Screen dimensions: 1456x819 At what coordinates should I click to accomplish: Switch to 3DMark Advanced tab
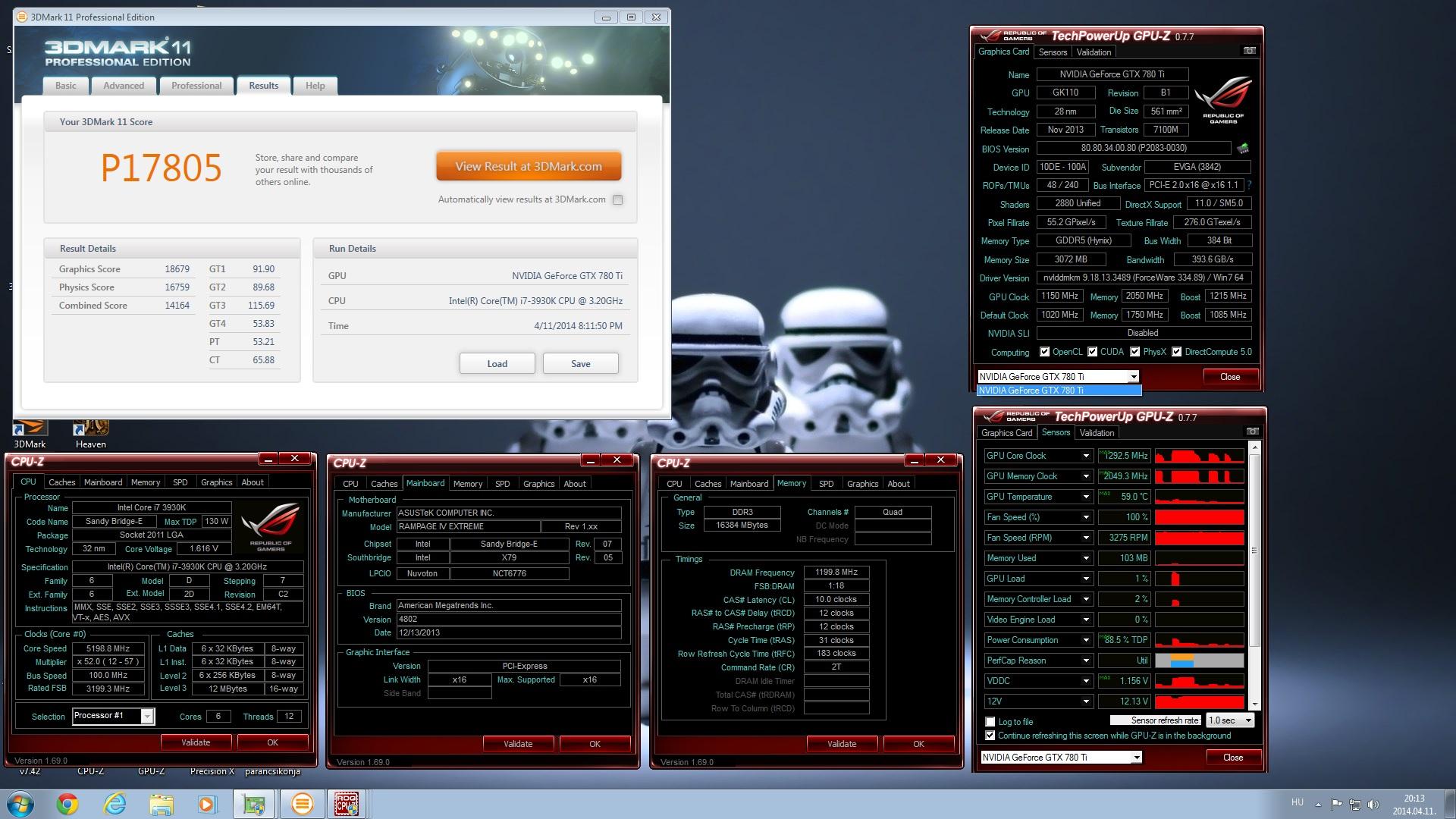124,86
